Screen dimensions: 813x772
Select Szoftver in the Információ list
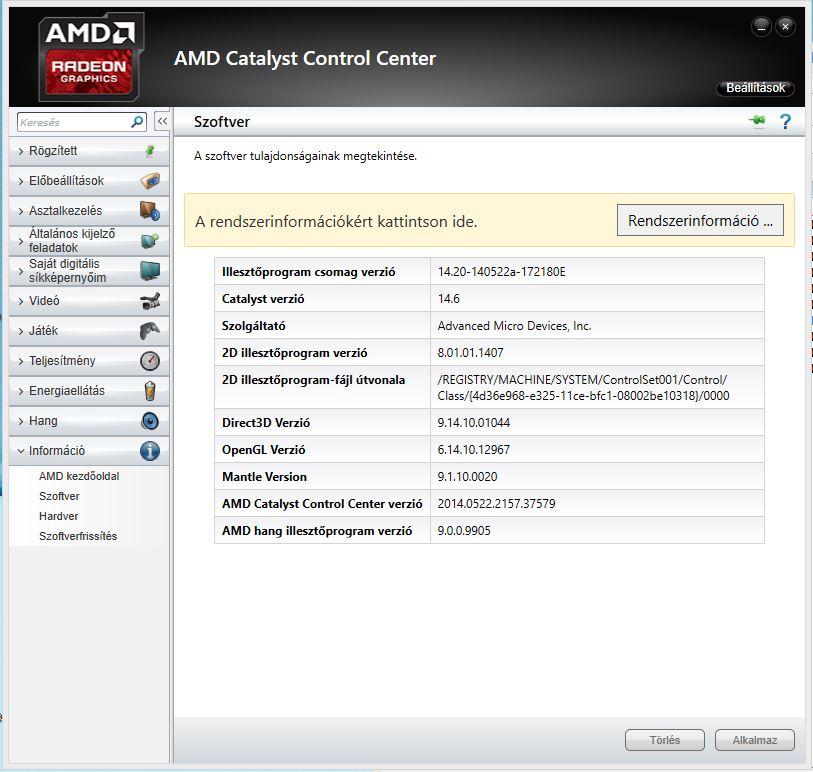tap(59, 496)
